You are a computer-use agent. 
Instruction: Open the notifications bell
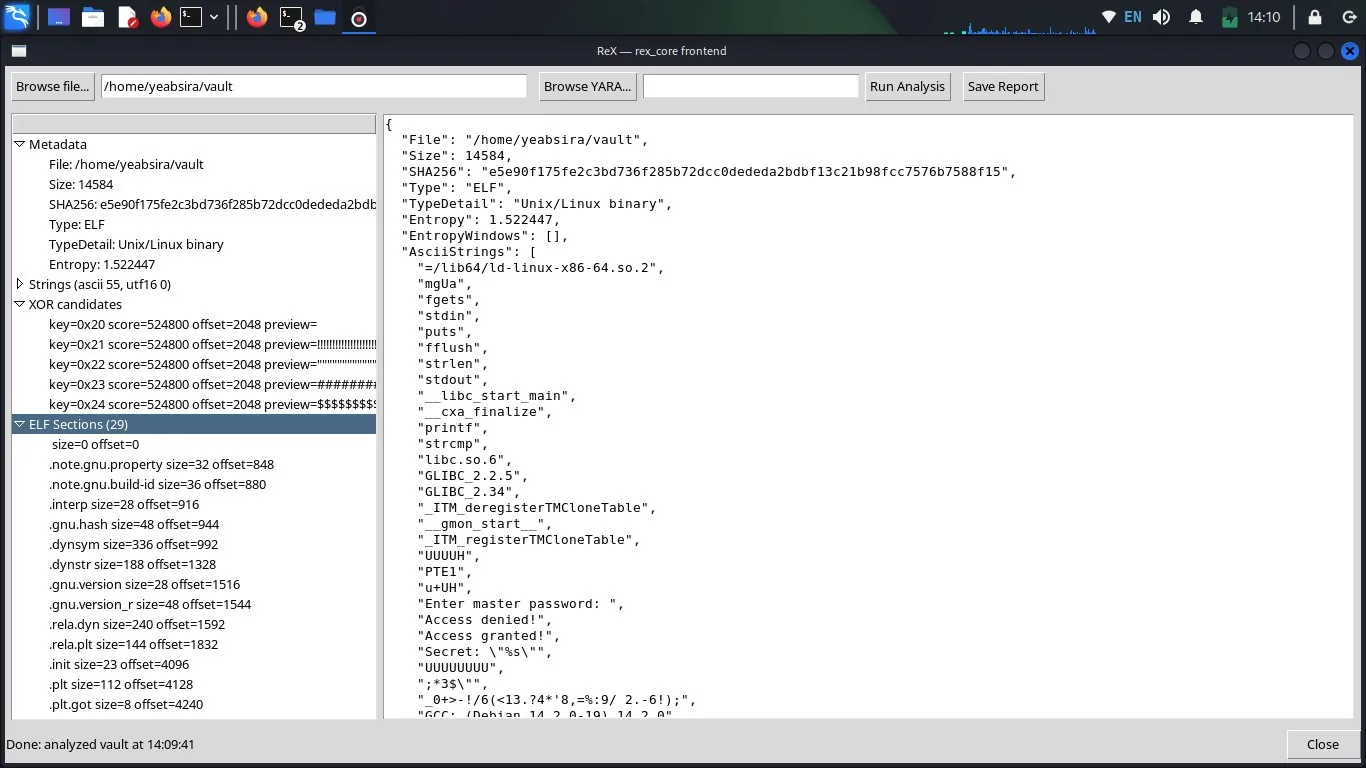[1196, 17]
